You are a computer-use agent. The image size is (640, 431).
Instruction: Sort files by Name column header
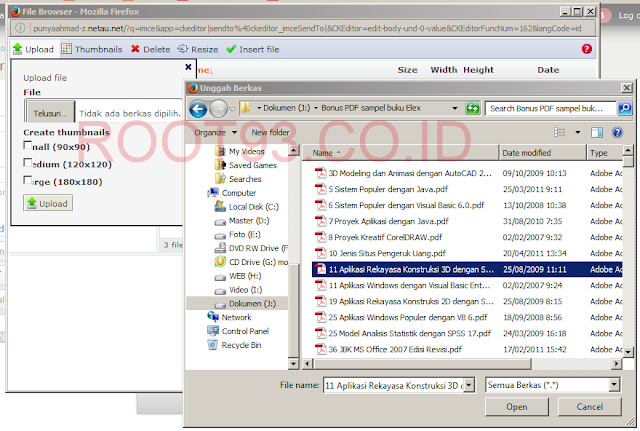(401, 153)
